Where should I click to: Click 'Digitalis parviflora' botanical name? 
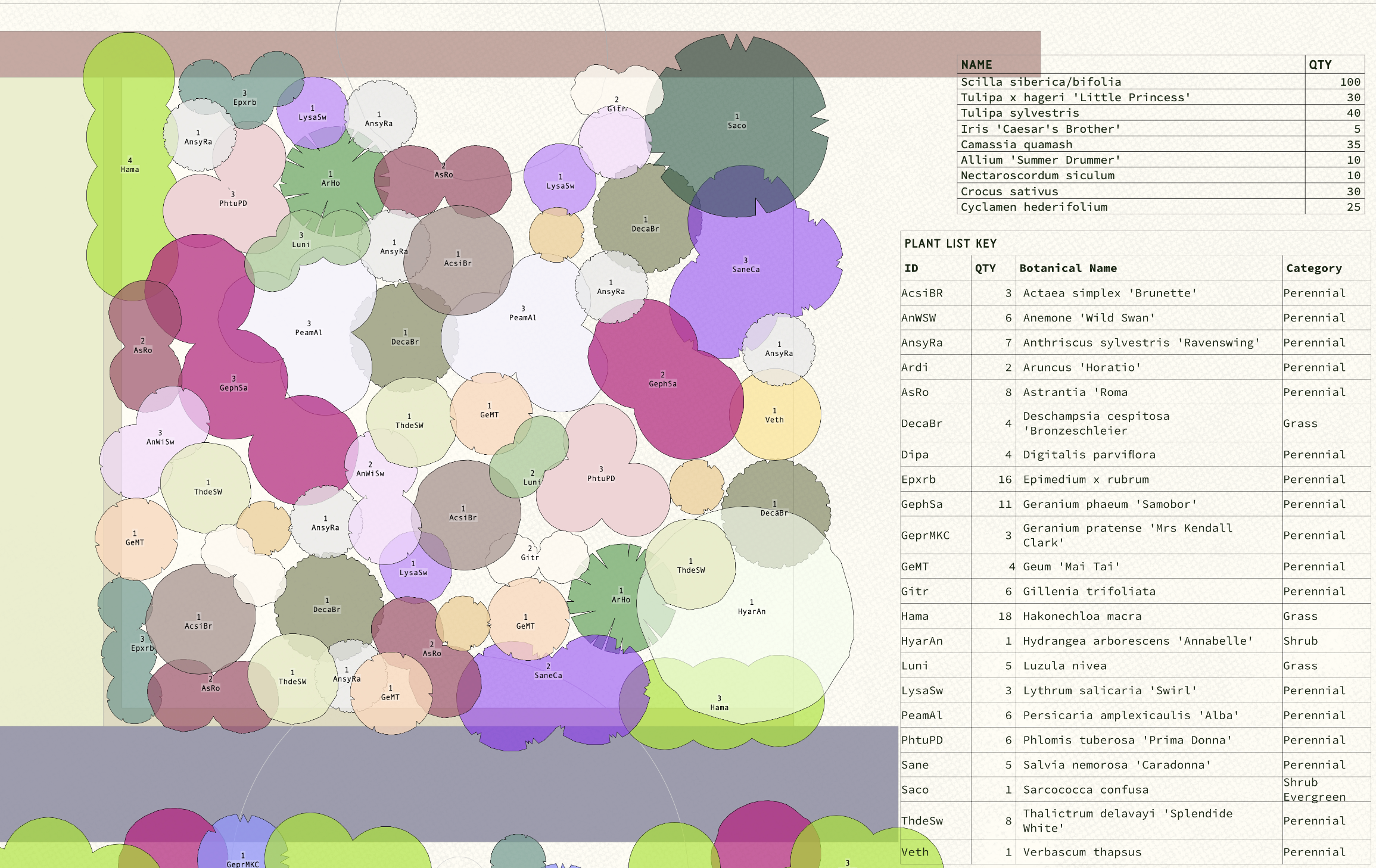coord(1089,455)
